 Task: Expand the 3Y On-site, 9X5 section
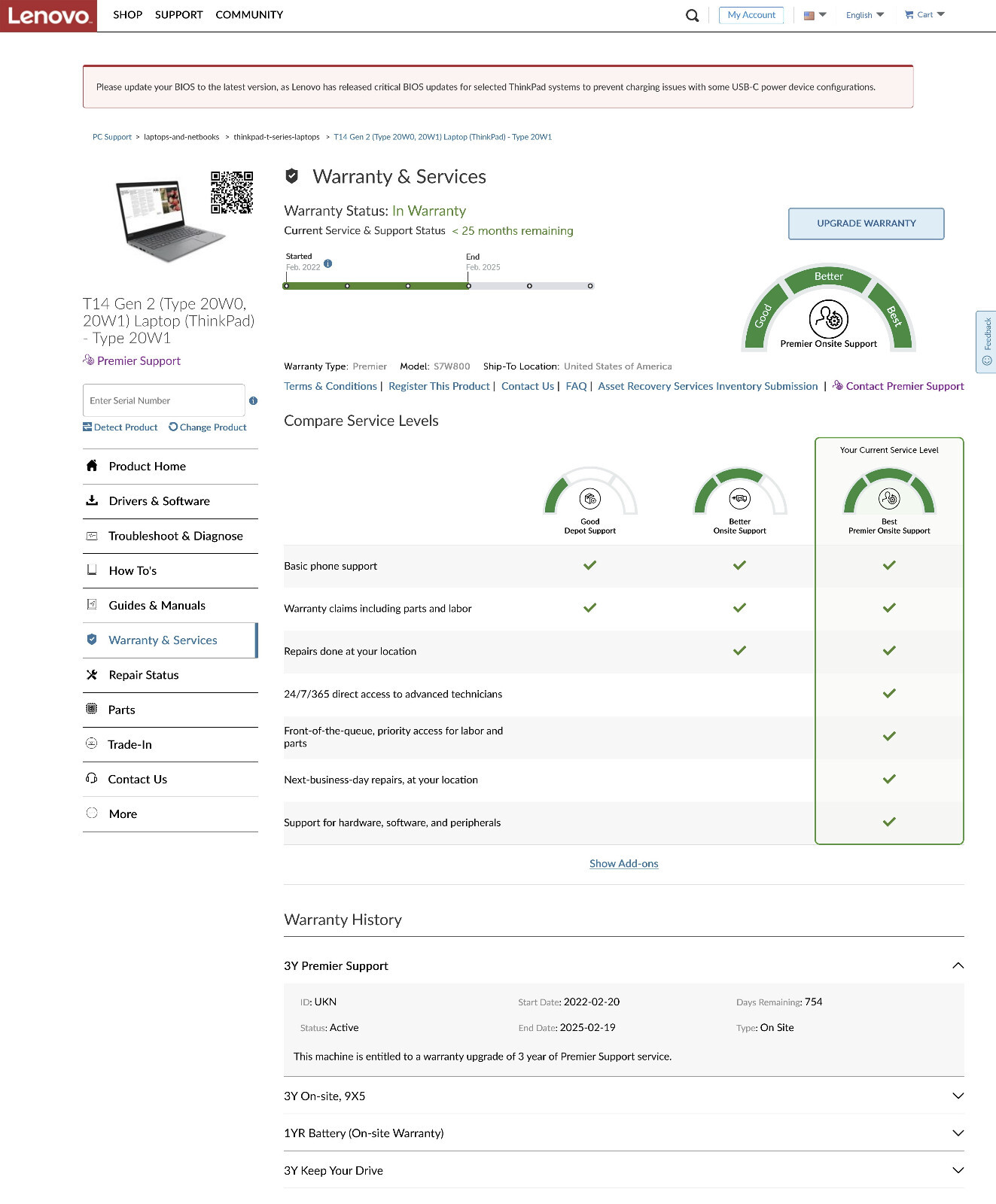623,1096
